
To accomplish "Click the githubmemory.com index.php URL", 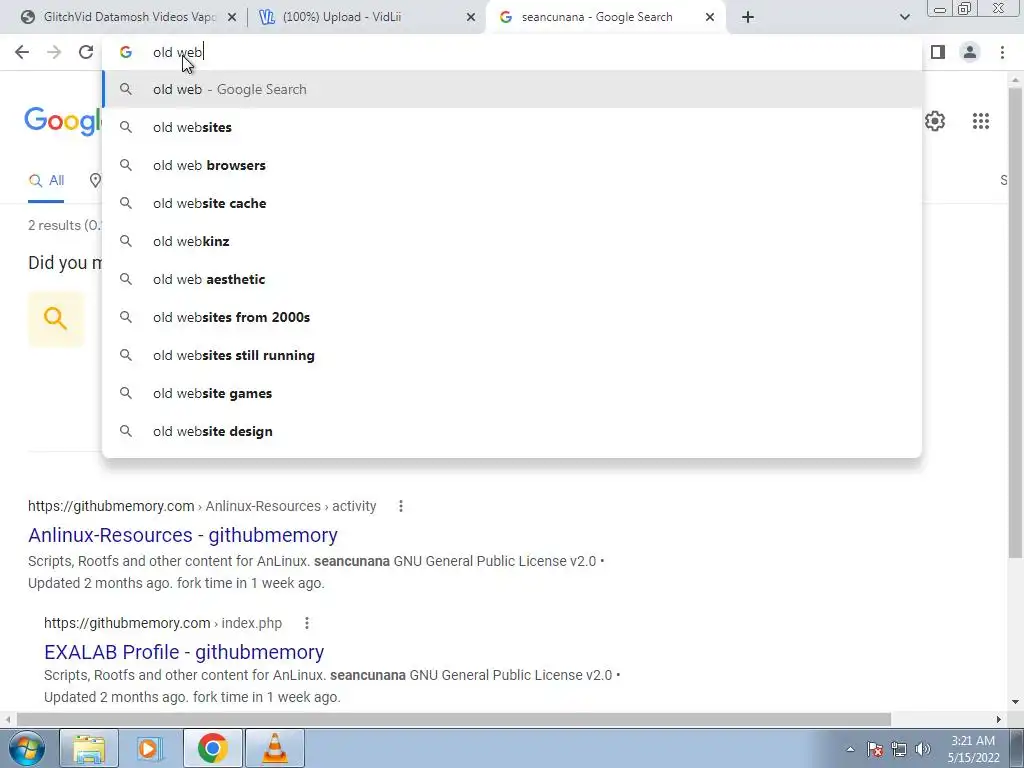I will pos(163,623).
